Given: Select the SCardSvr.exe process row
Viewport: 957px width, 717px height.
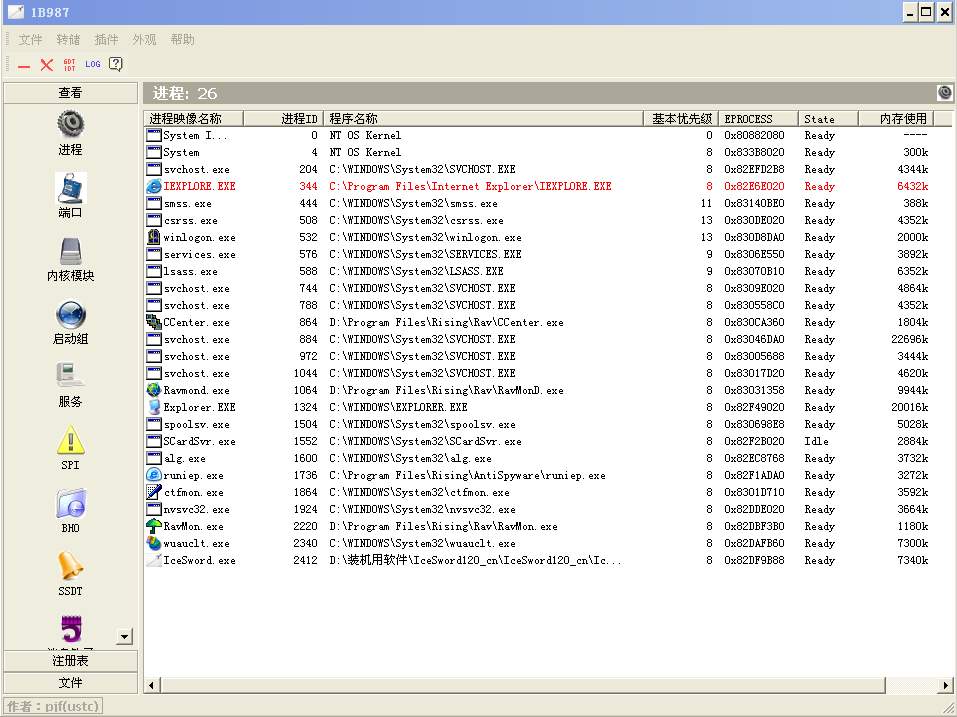Looking at the screenshot, I should click(x=537, y=441).
